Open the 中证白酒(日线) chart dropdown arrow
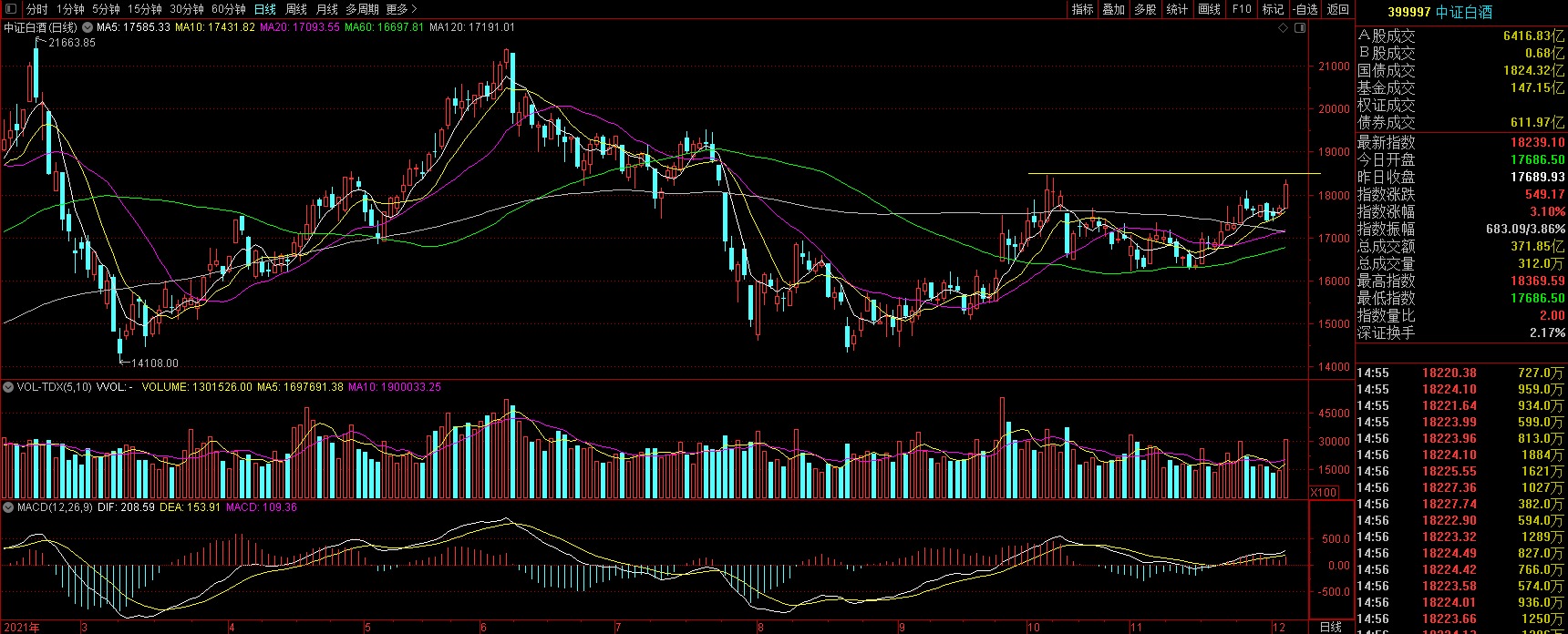 88,27
